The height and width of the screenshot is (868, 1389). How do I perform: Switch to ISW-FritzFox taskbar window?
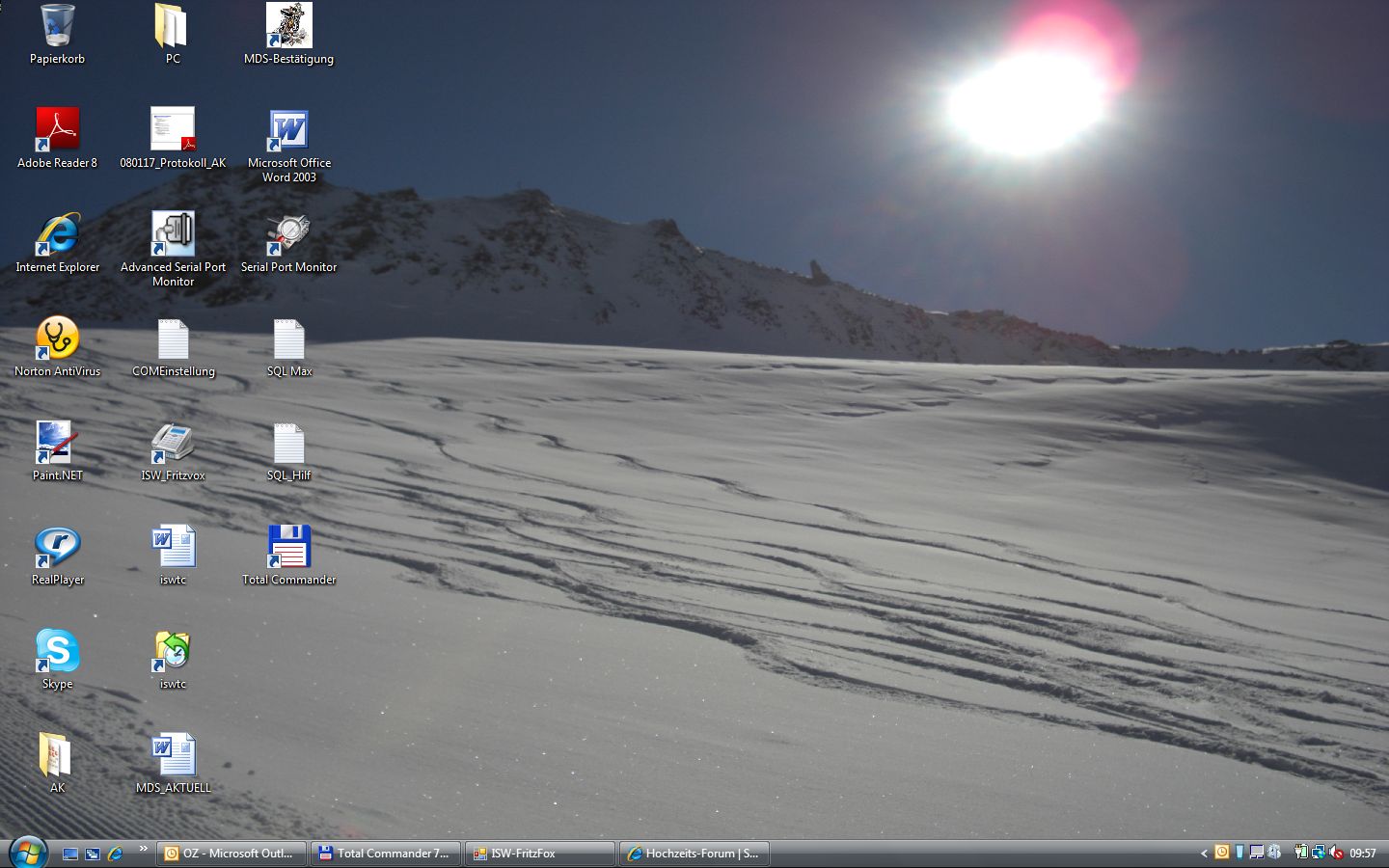[540, 854]
